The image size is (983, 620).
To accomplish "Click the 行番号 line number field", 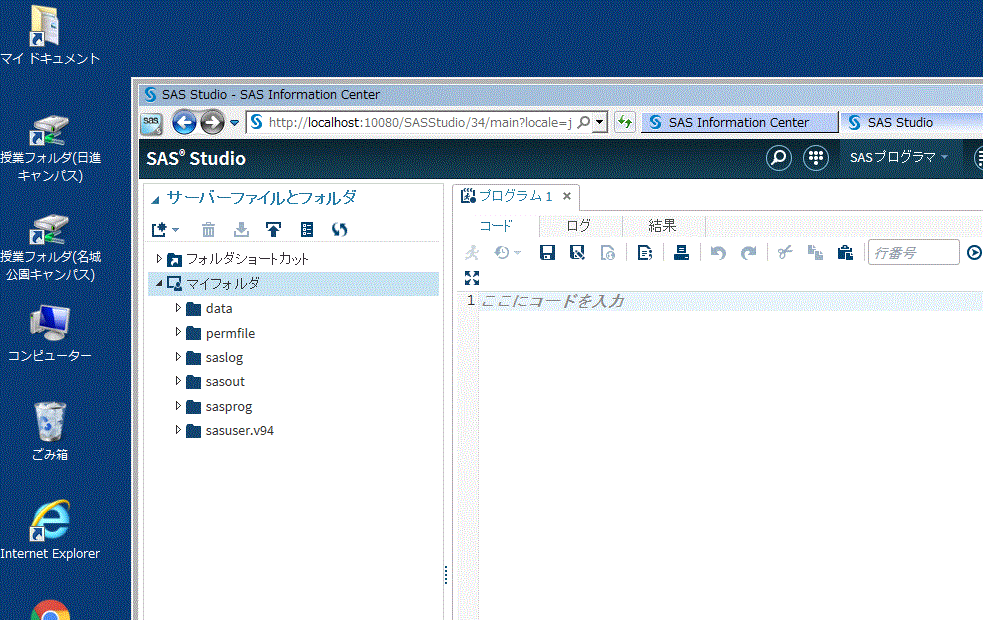I will click(913, 252).
